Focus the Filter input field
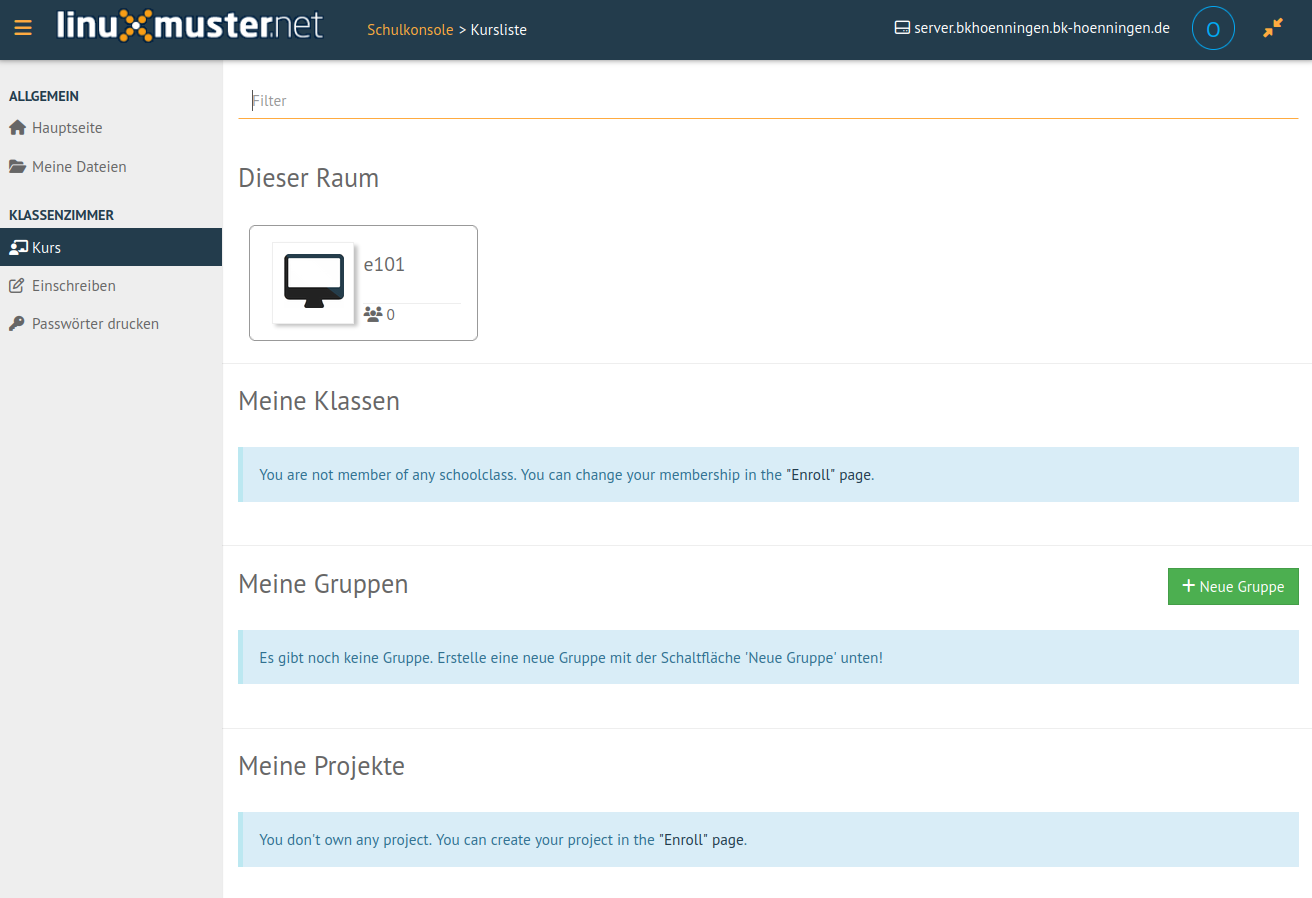Viewport: 1312px width, 898px height. point(768,101)
